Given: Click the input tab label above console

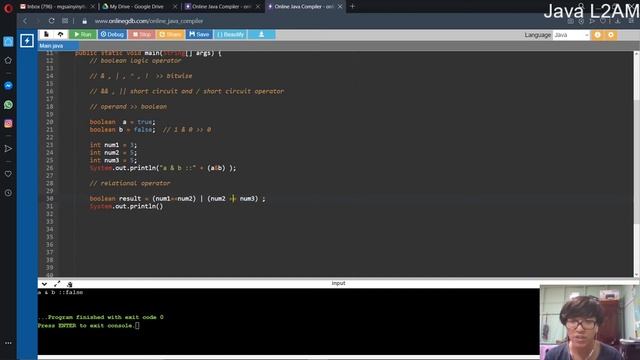Looking at the screenshot, I should (x=338, y=283).
